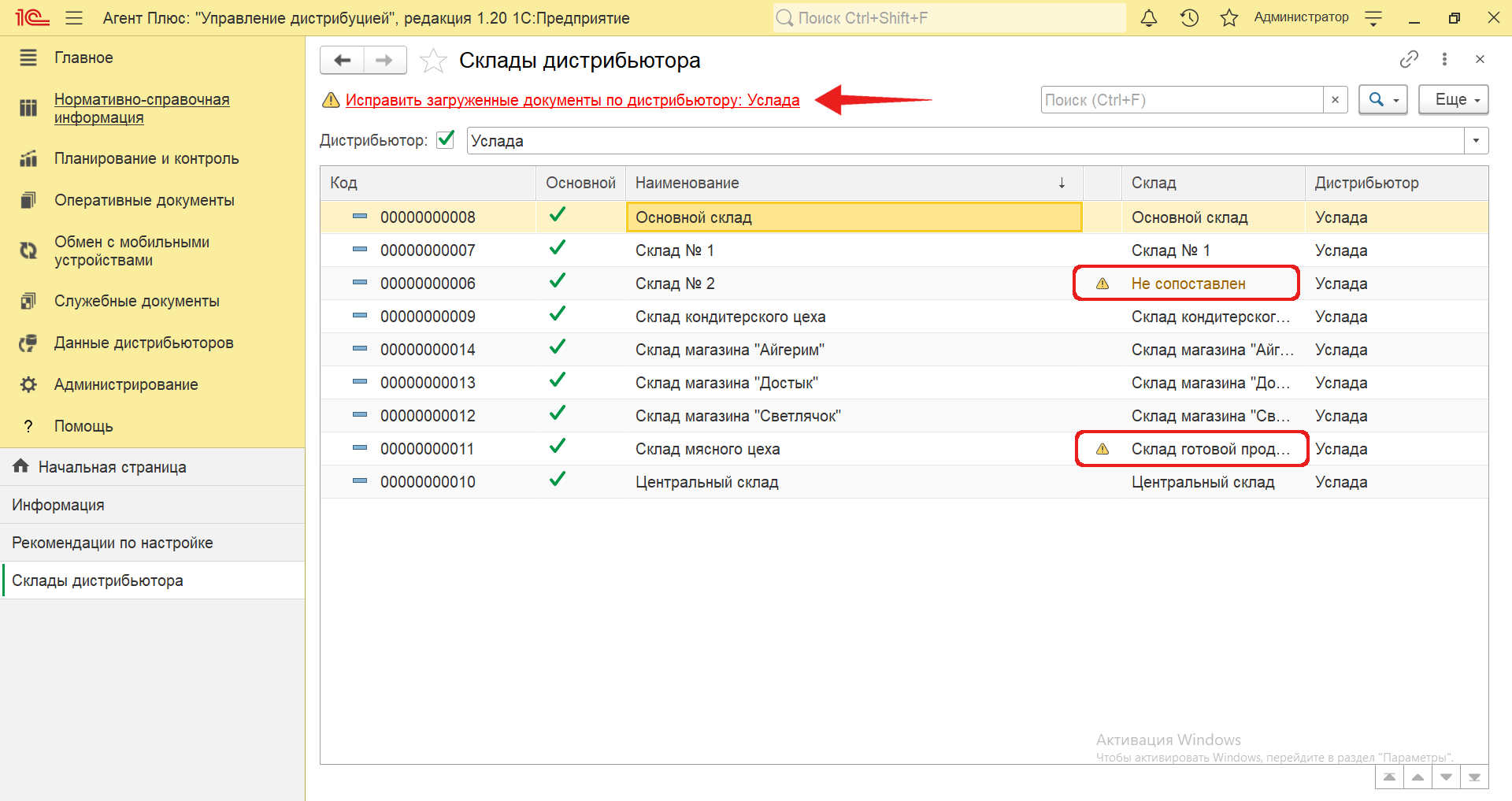Screen dimensions: 1512x801
Task: Close the Склады дистрибьютора form tab
Action: tap(1480, 59)
